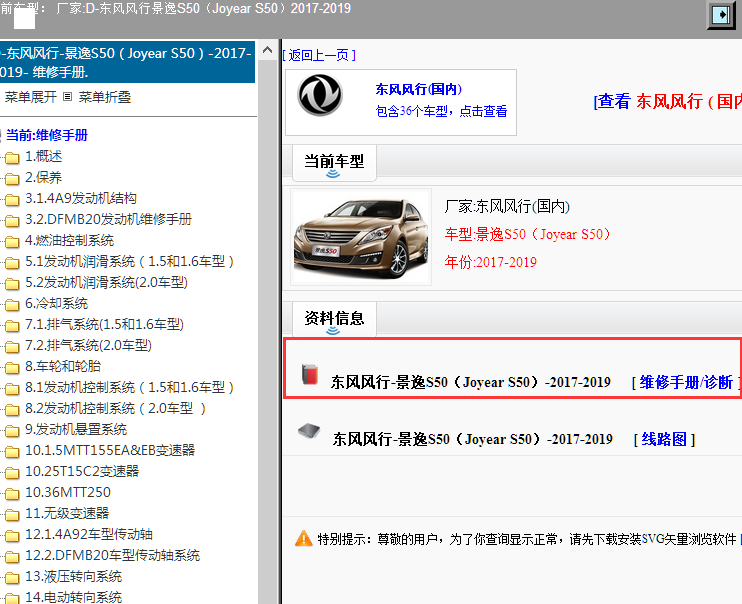Open folder icon for 3.1.4A9发动机结构
742x604 pixels.
point(12,200)
